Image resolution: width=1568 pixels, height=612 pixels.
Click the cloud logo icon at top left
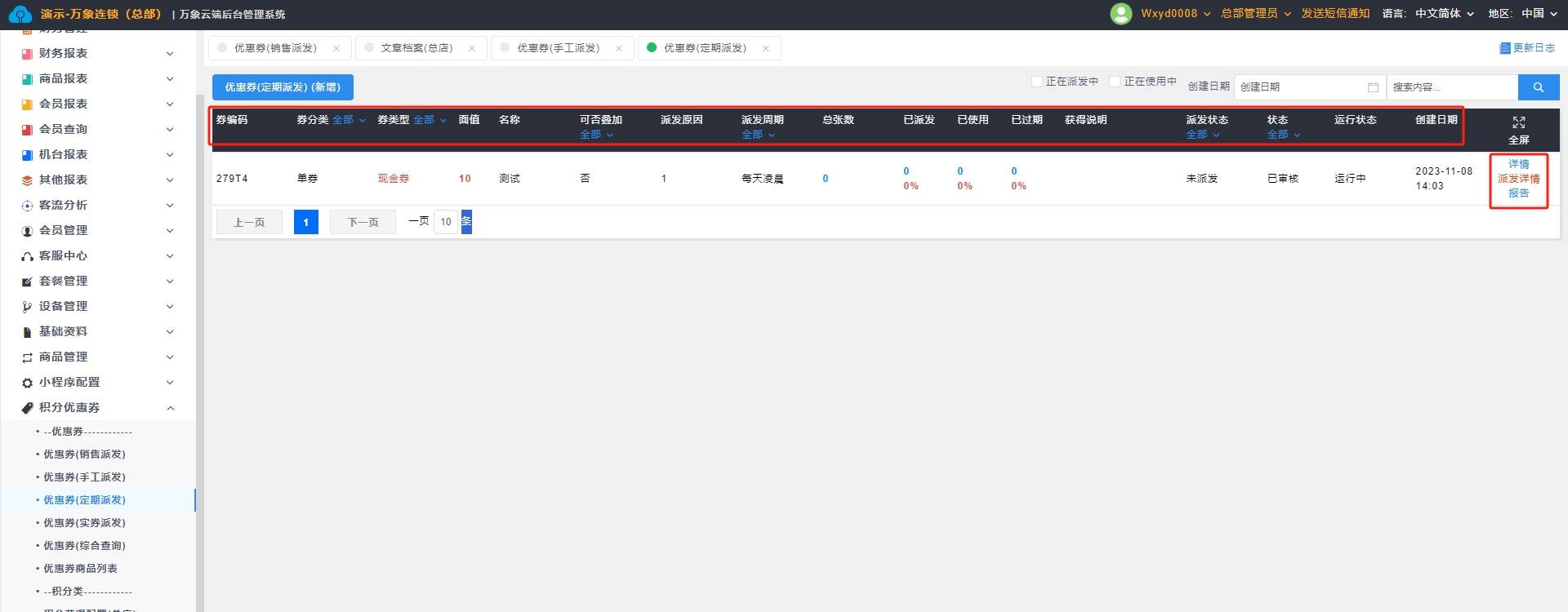tap(20, 14)
